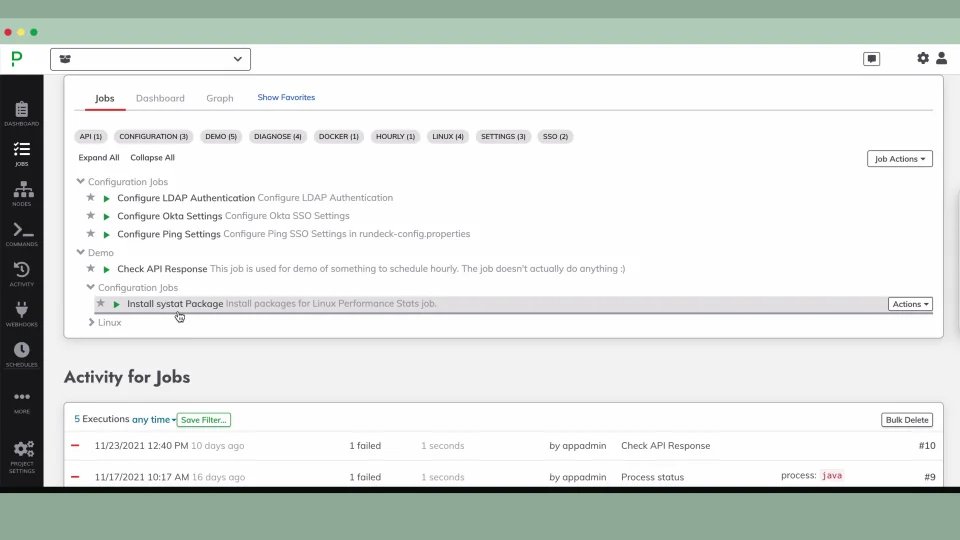Open the failed execution #10 row
The width and height of the screenshot is (960, 540).
coord(503,446)
